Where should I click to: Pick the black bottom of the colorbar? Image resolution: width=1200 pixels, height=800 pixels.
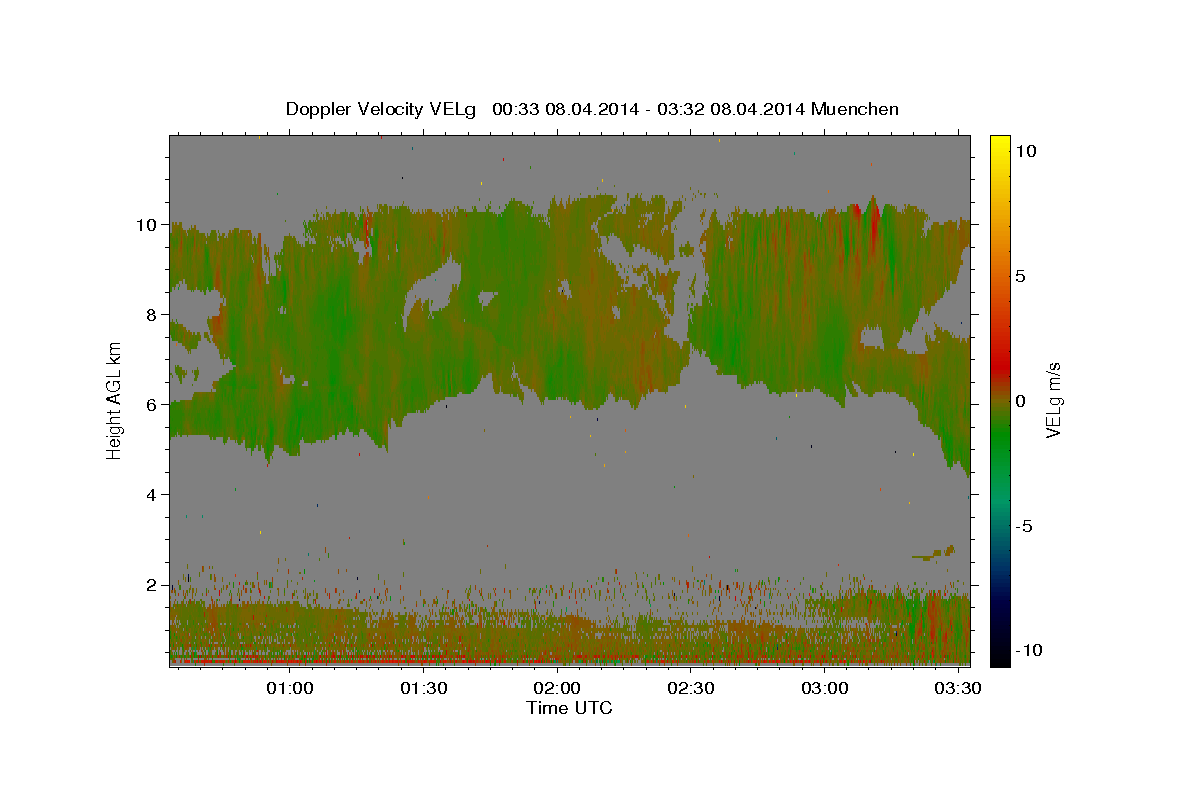[x=999, y=655]
